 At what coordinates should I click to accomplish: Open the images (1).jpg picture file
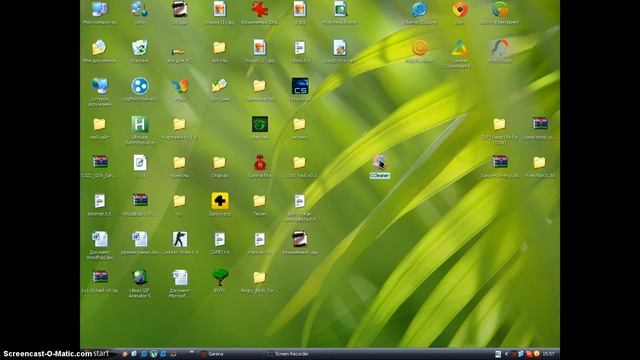220,9
